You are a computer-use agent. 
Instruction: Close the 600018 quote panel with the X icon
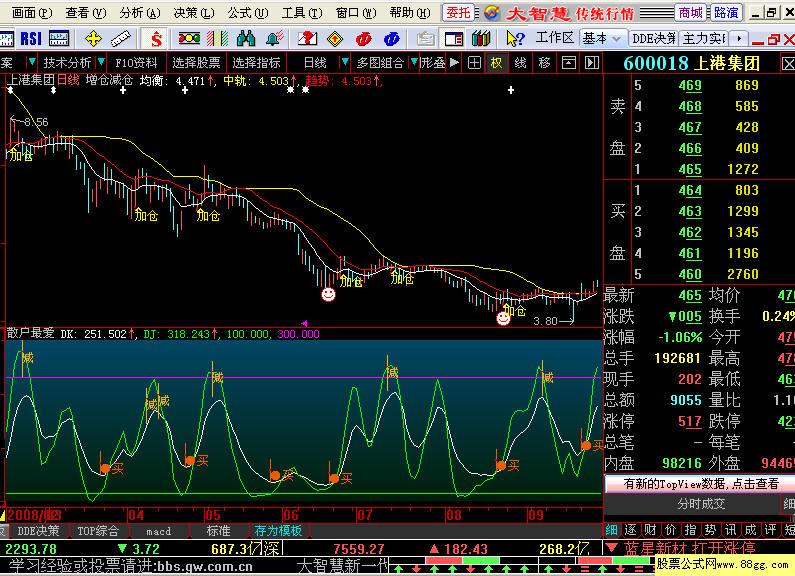point(787,63)
